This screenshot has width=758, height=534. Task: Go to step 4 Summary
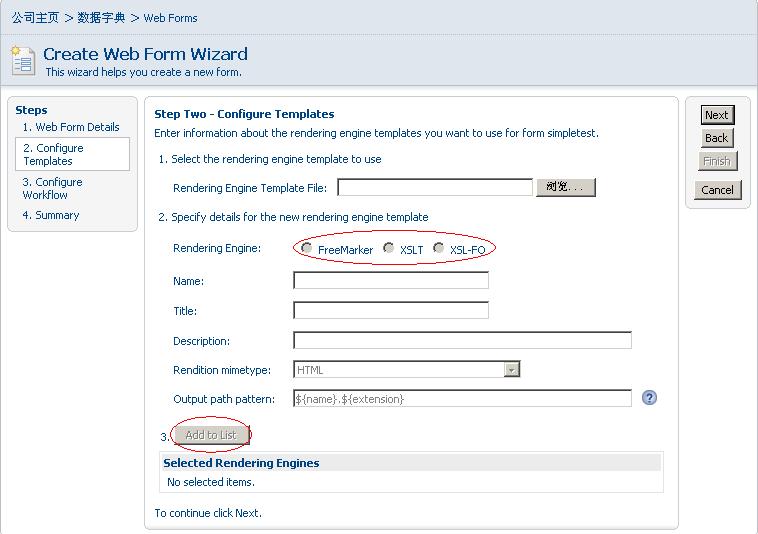click(51, 215)
